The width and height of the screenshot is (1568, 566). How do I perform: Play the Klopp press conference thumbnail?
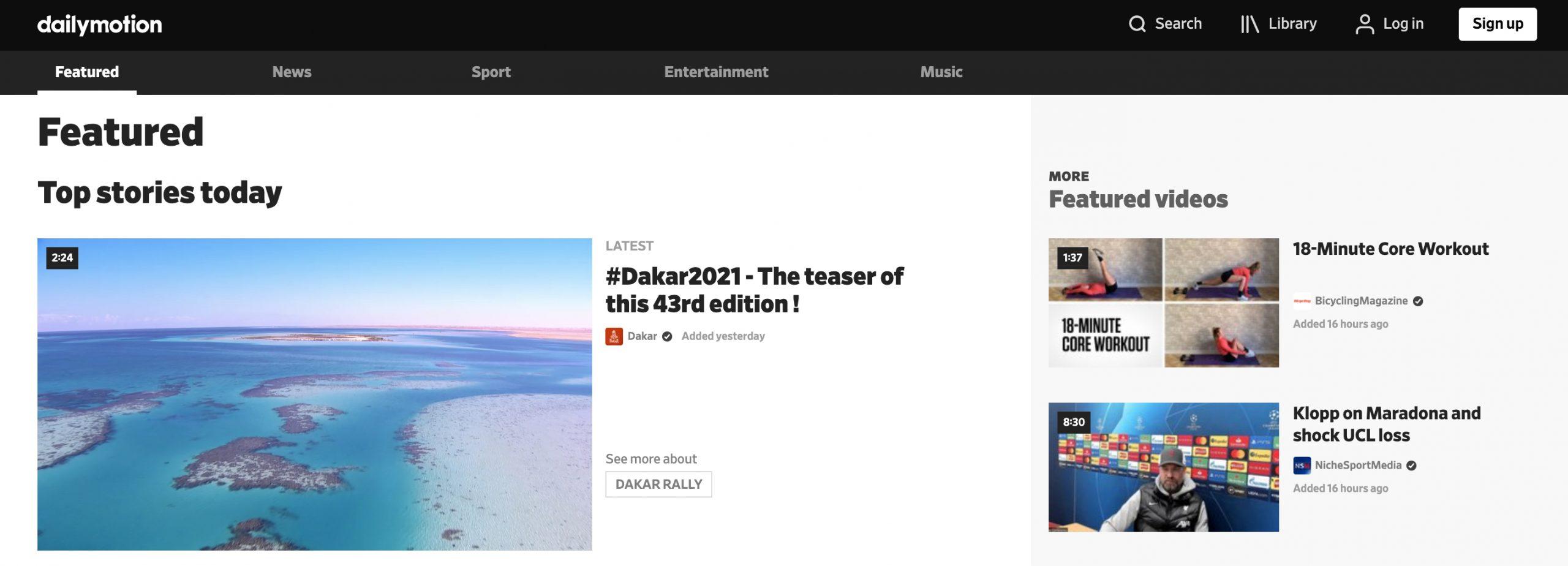point(1163,467)
